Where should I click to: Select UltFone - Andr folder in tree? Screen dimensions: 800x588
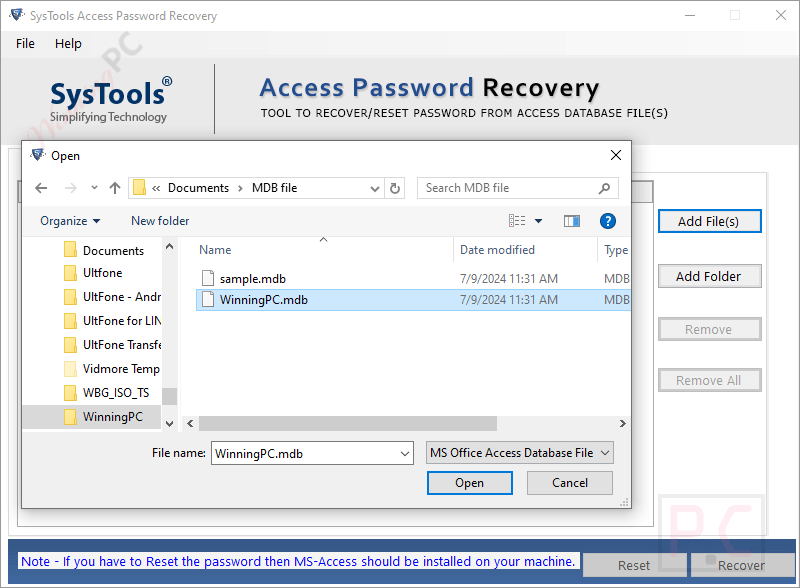point(112,297)
